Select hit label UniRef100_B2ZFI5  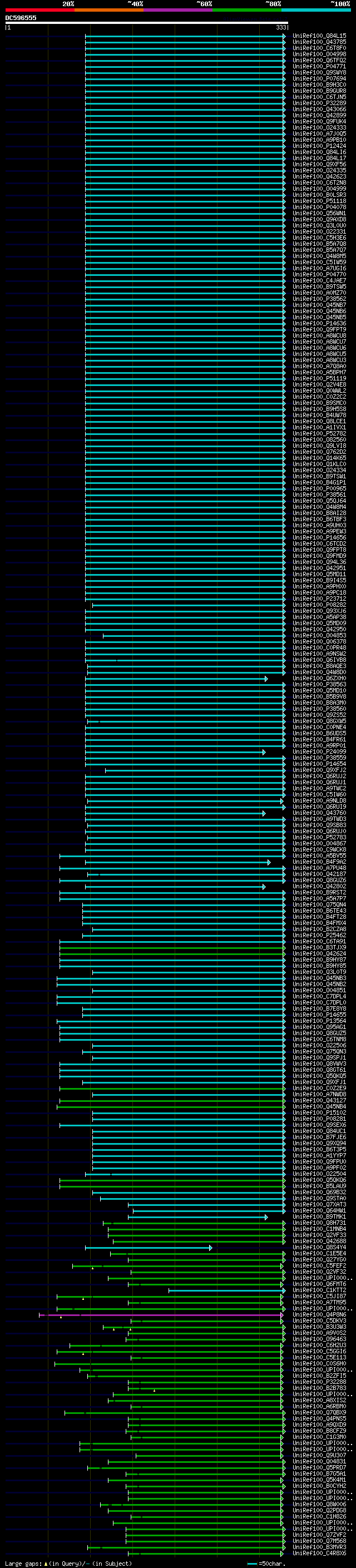pos(319,1376)
